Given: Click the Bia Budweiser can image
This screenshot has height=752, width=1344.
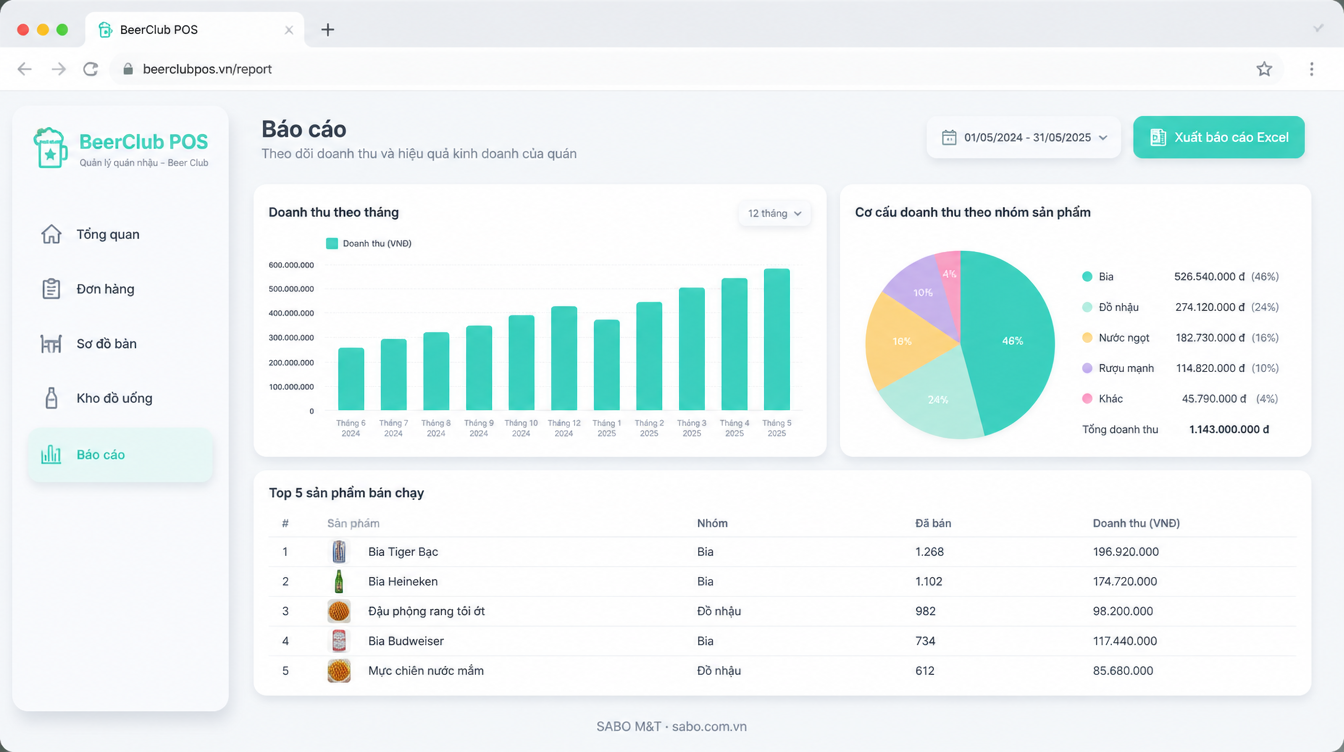Looking at the screenshot, I should (339, 641).
